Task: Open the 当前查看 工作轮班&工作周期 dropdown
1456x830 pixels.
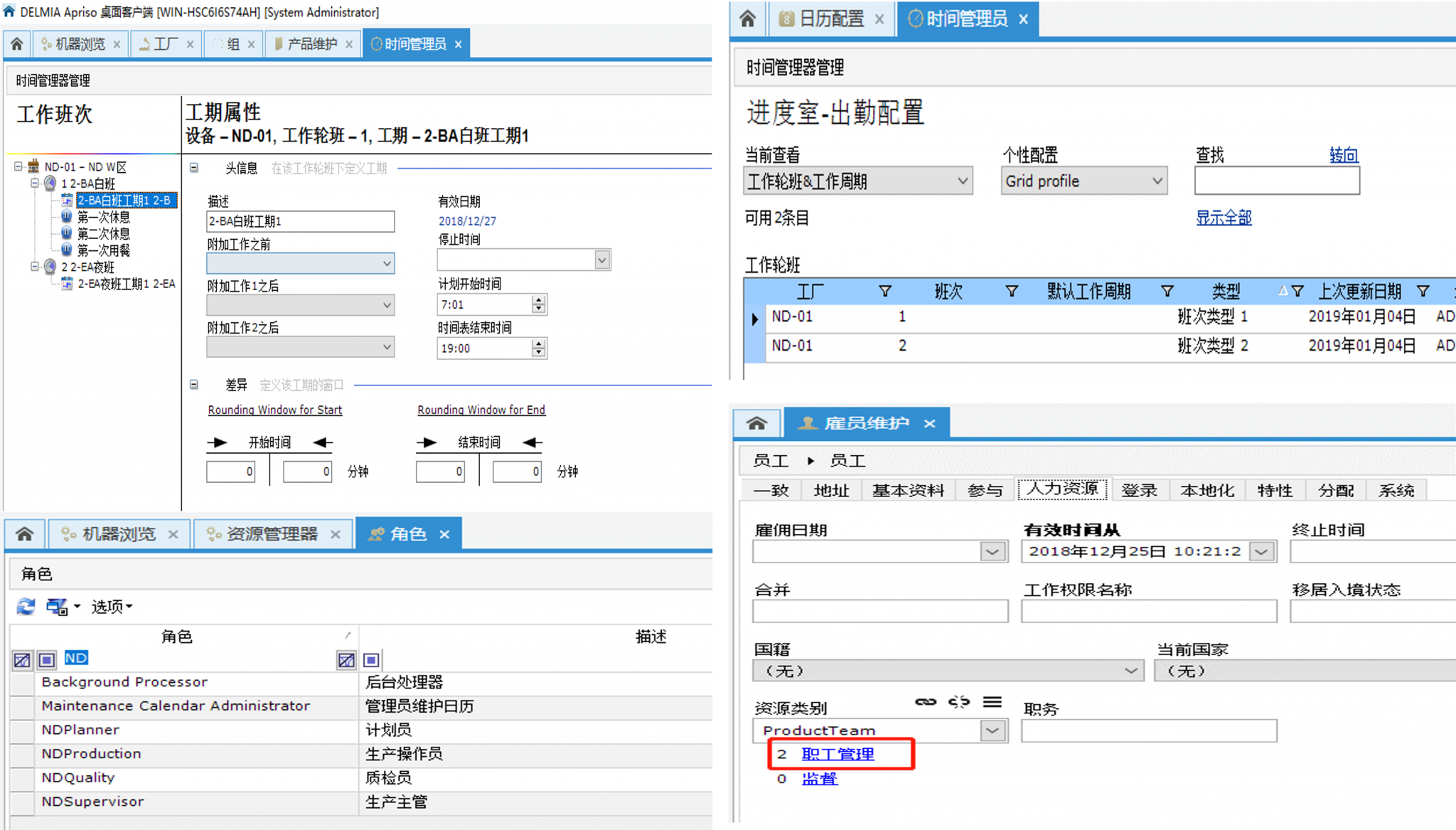Action: (x=963, y=181)
